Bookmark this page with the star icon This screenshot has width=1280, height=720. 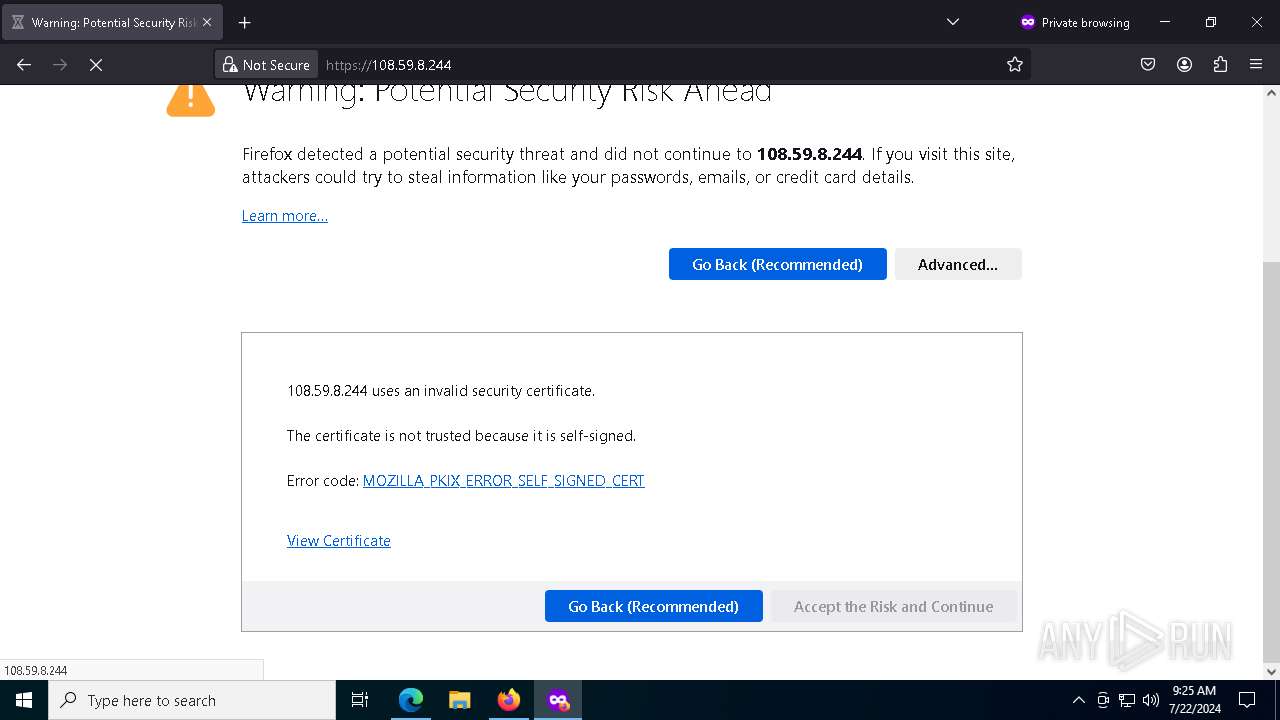pyautogui.click(x=1015, y=64)
